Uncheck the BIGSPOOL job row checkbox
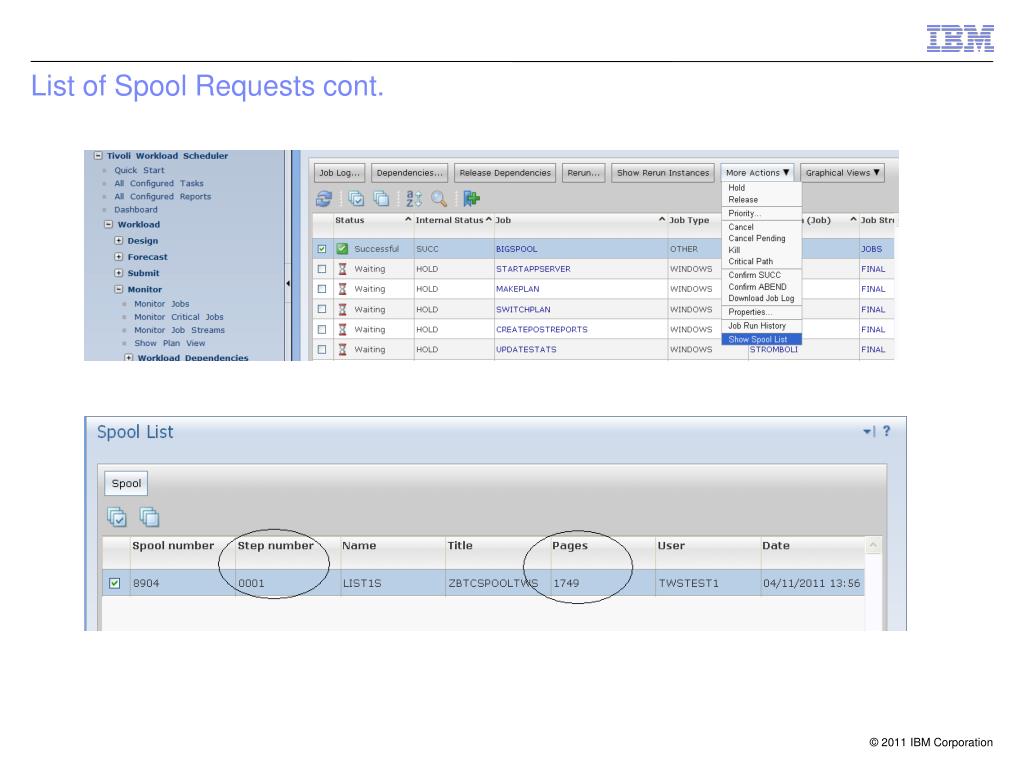This screenshot has width=1024, height=768. (322, 249)
